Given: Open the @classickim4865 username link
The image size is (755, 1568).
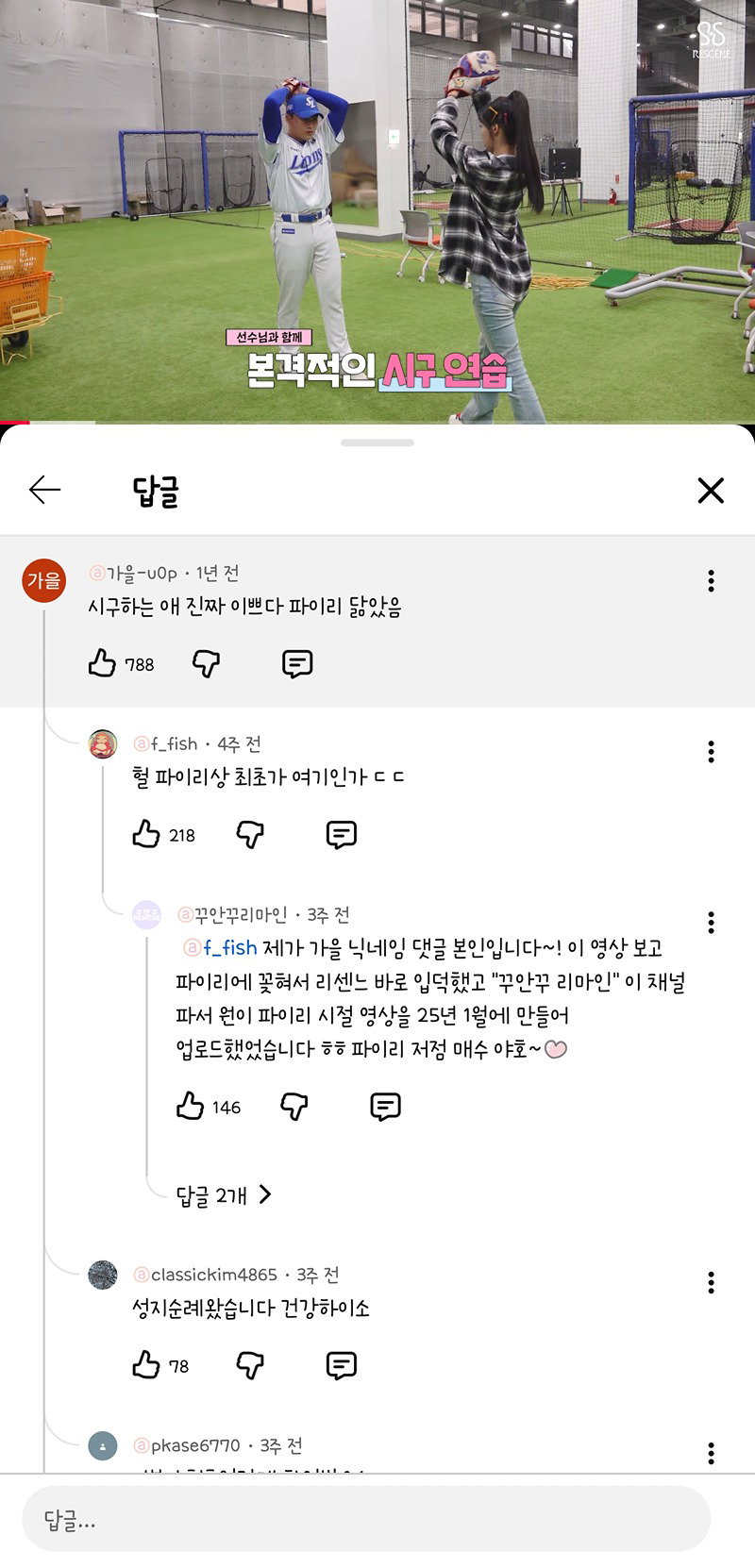Looking at the screenshot, I should pyautogui.click(x=205, y=1275).
